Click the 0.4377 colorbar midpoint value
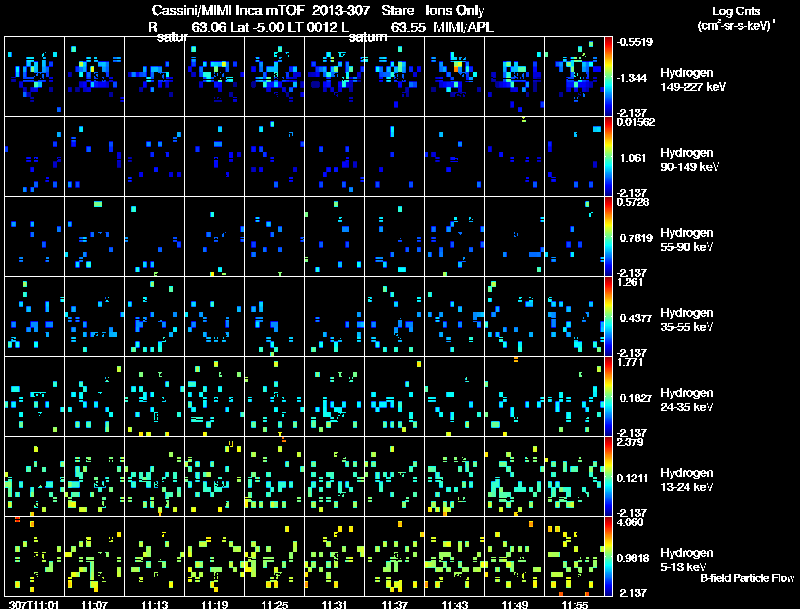Screen dimensions: 800x609 [x=636, y=318]
